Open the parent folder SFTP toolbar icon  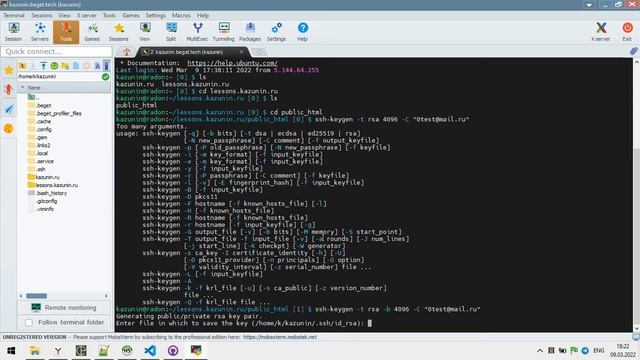pos(22,65)
